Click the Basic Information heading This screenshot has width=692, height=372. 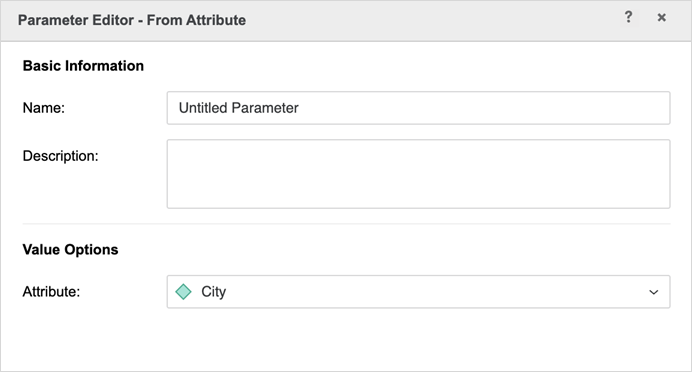click(x=83, y=66)
